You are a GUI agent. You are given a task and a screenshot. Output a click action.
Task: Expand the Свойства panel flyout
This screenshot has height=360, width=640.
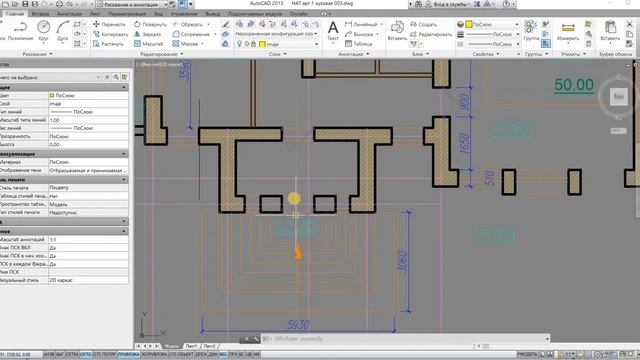tap(486, 54)
